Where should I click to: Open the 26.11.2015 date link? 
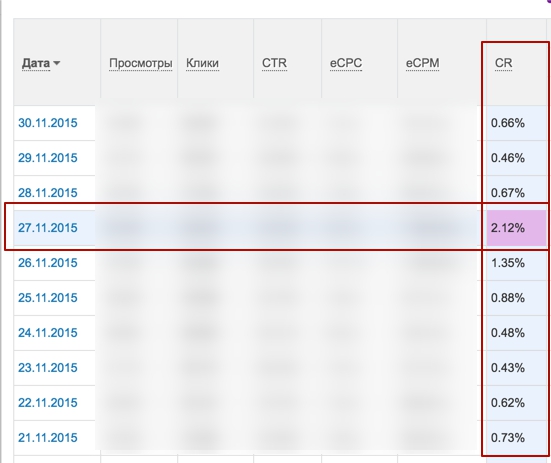coord(47,263)
